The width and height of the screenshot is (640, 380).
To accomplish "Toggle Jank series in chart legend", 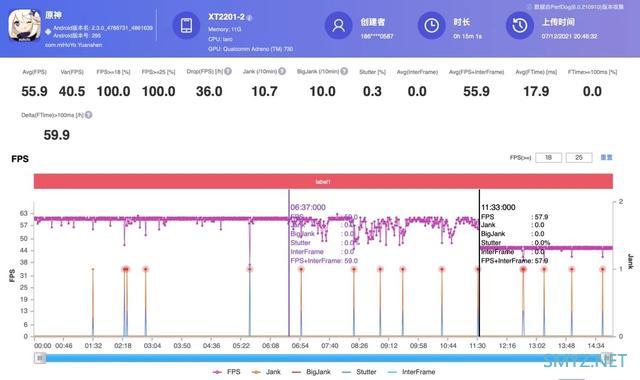I will tap(266, 372).
